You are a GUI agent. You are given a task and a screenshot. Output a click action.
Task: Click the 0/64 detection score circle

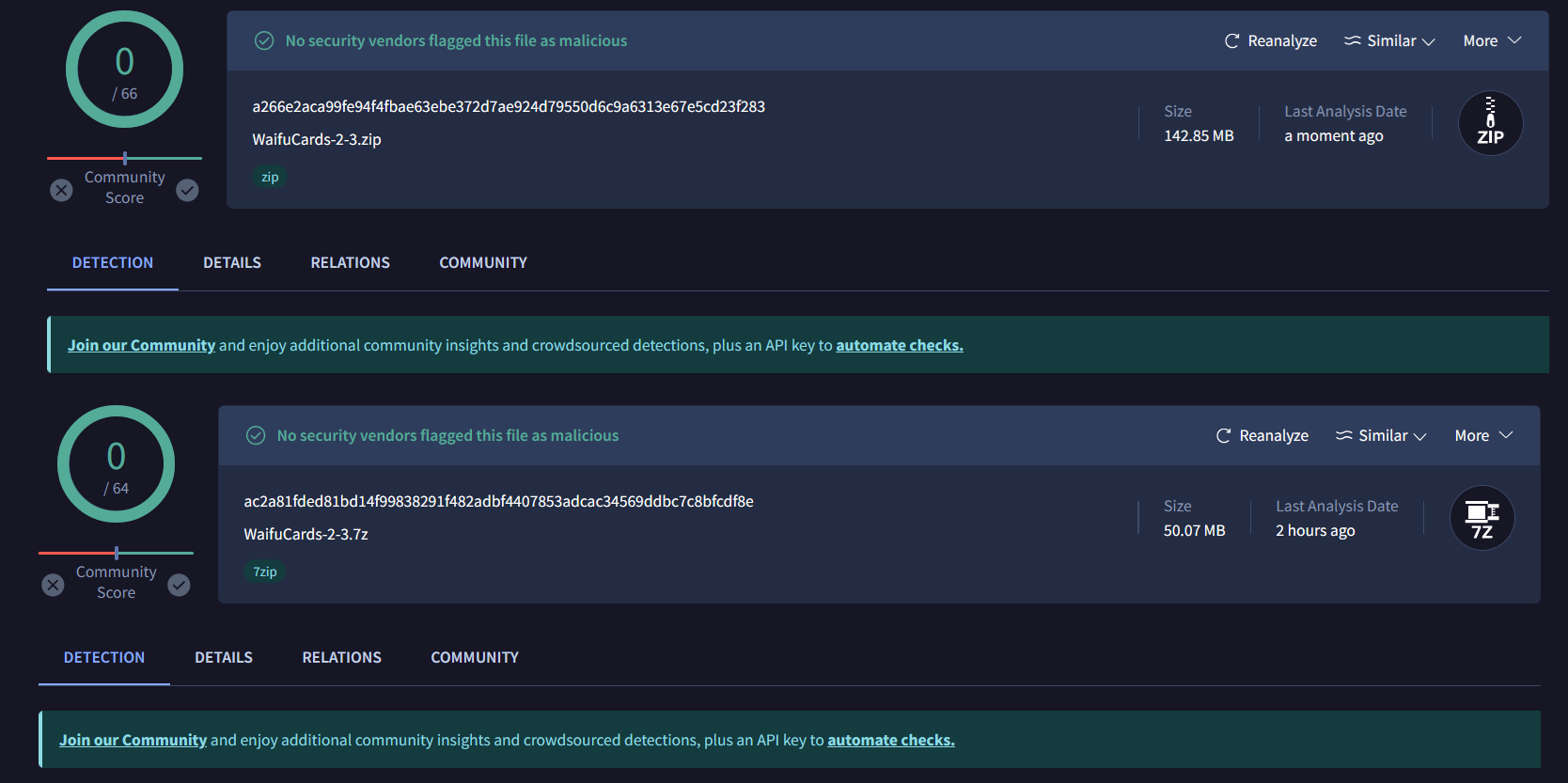[116, 464]
